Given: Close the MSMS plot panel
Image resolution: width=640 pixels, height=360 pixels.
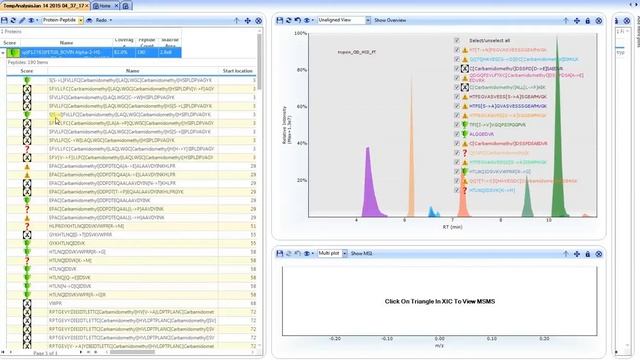Looking at the screenshot, I should [599, 254].
